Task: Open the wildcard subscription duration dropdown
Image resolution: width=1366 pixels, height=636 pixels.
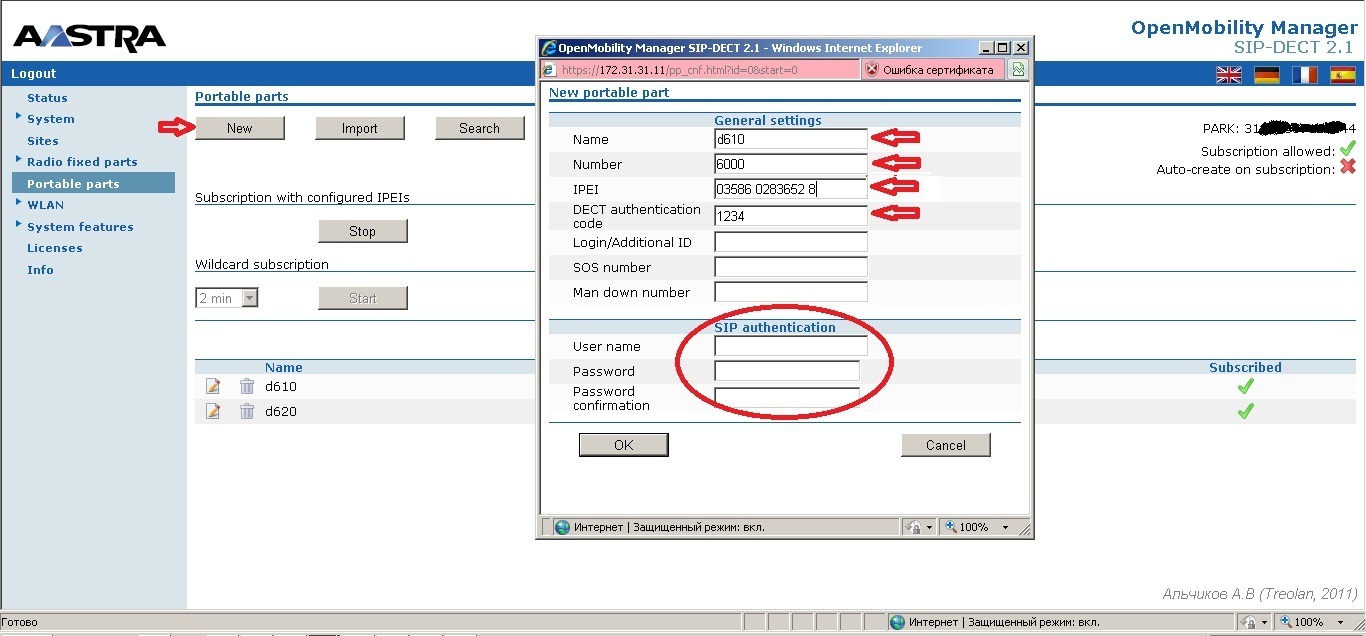Action: coord(226,297)
